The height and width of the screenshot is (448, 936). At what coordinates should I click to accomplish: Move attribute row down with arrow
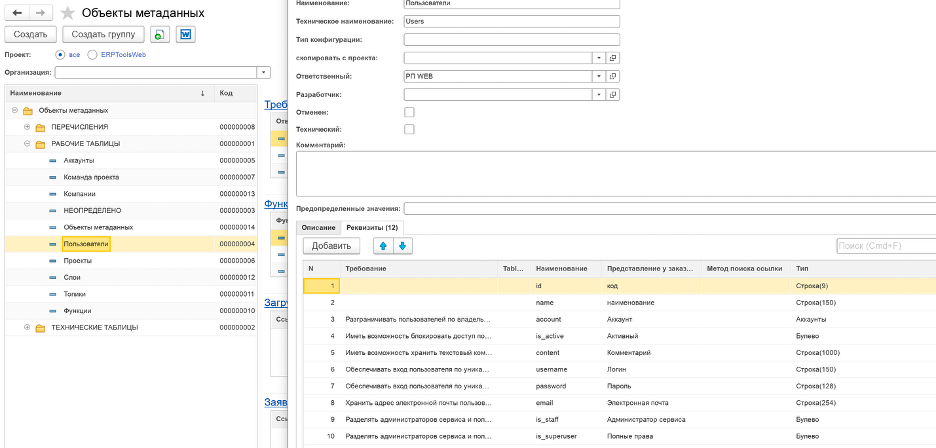402,246
